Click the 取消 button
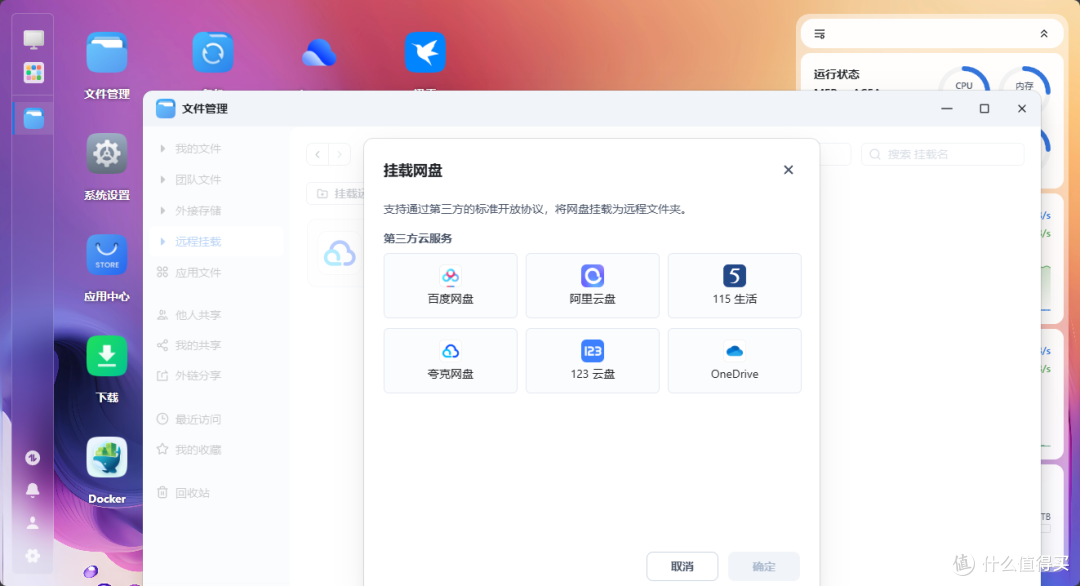The image size is (1080, 586). tap(682, 566)
